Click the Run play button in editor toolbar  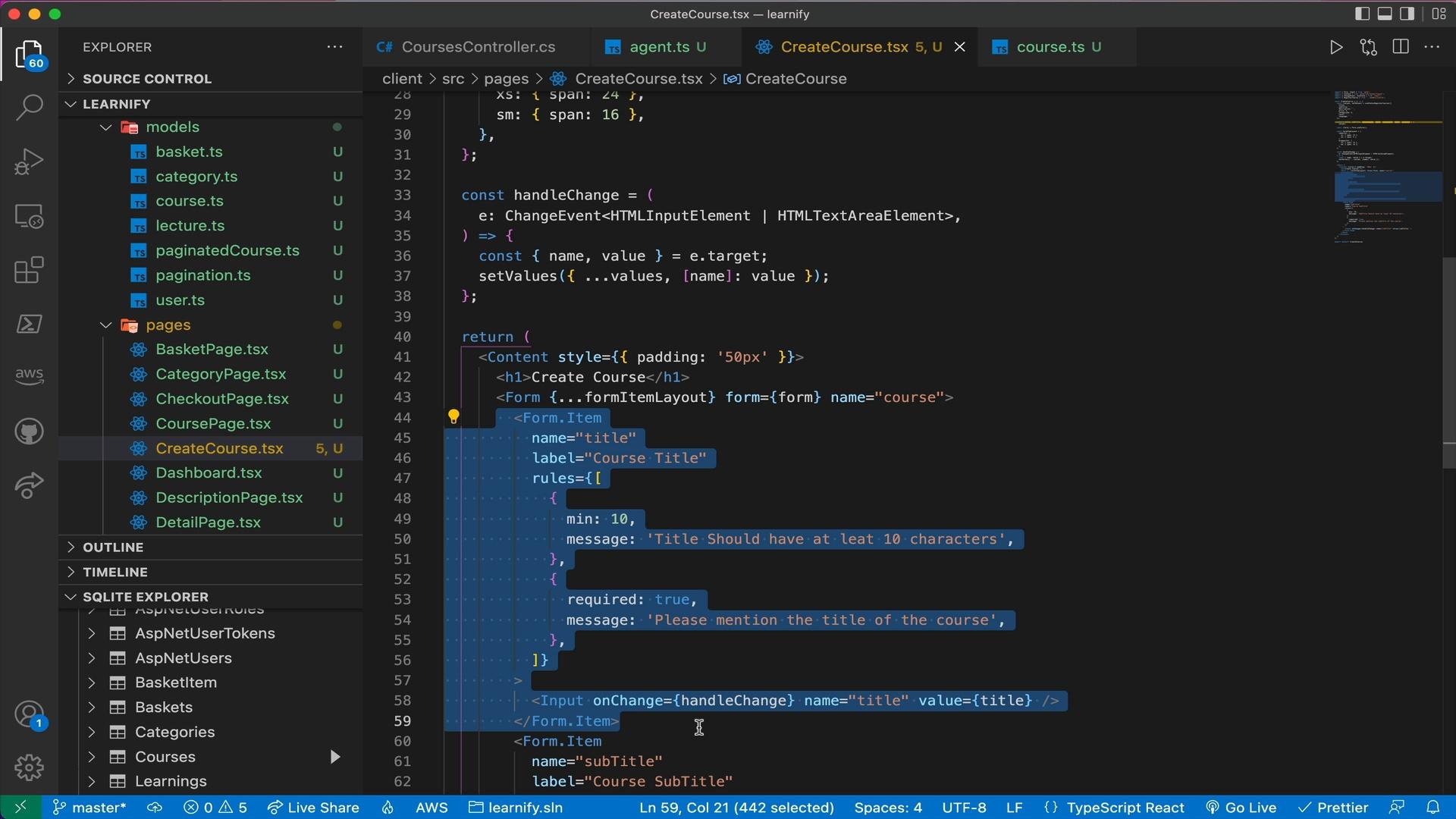point(1336,47)
